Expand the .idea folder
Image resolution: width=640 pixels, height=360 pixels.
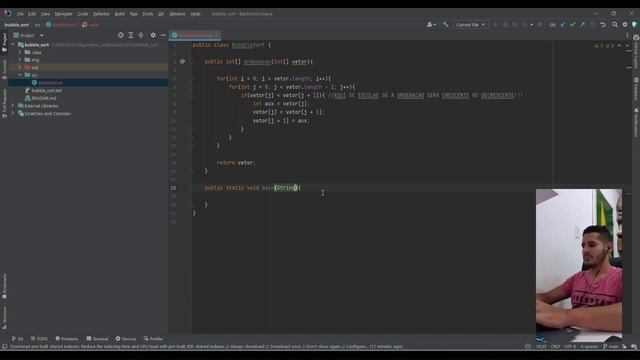coord(20,52)
